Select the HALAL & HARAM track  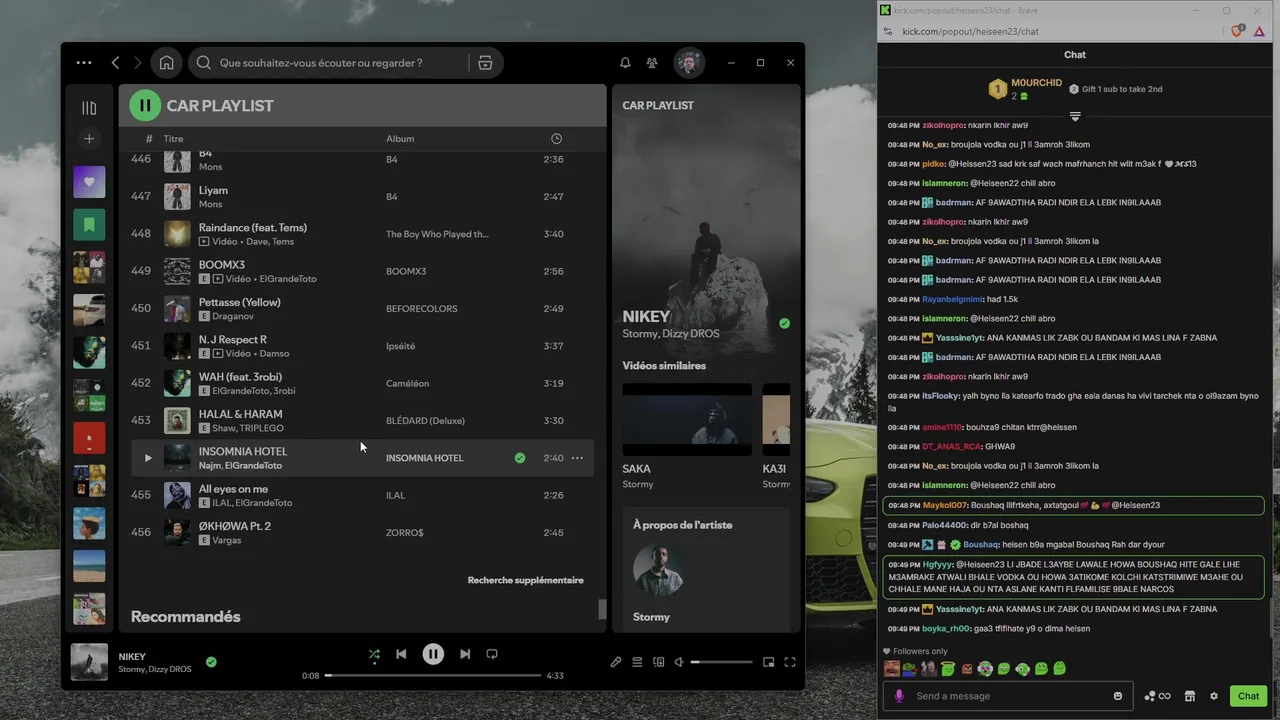(x=362, y=420)
